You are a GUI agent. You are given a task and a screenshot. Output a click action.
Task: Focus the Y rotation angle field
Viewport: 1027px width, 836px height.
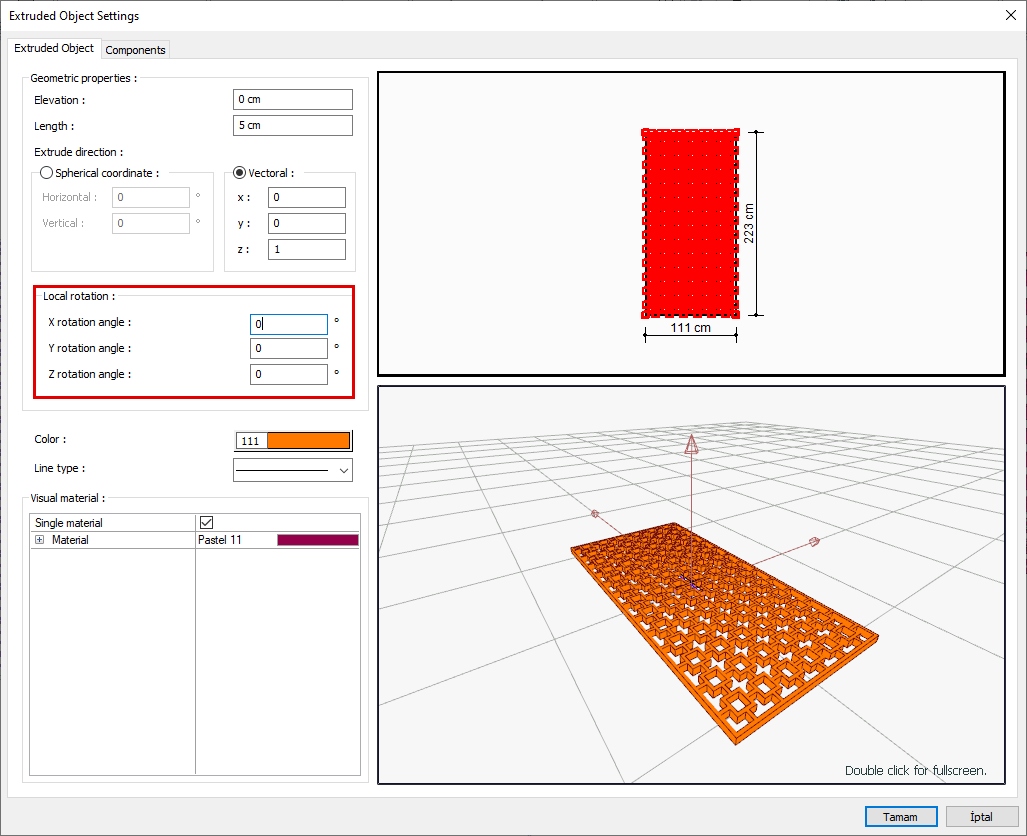[288, 348]
